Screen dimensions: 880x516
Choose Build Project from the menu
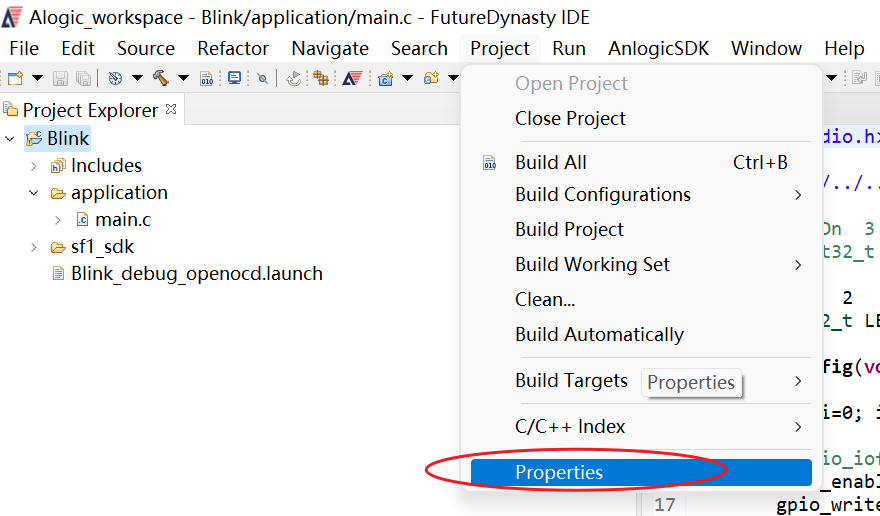[x=569, y=230]
